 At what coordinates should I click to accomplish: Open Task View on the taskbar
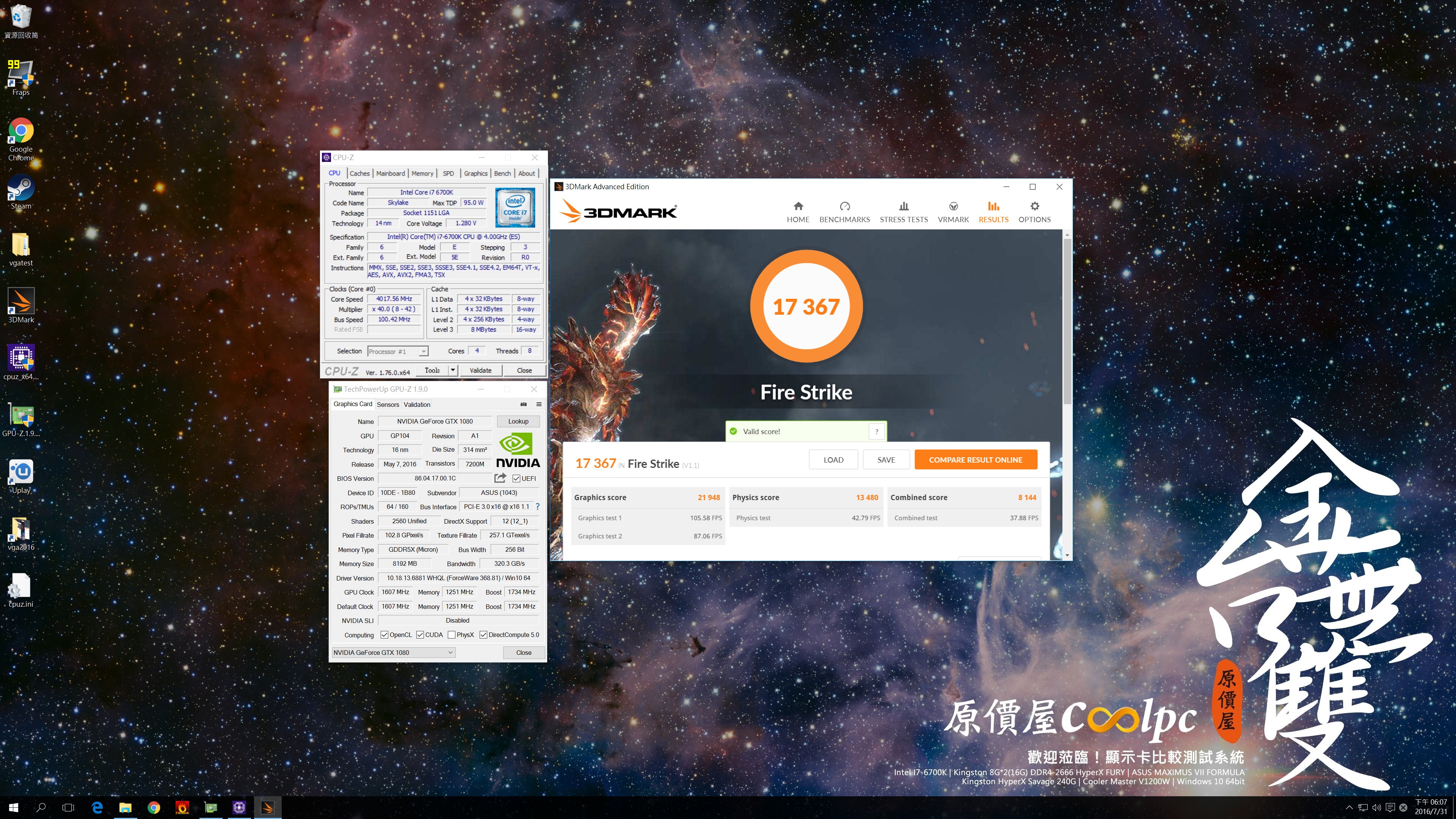coord(68,808)
